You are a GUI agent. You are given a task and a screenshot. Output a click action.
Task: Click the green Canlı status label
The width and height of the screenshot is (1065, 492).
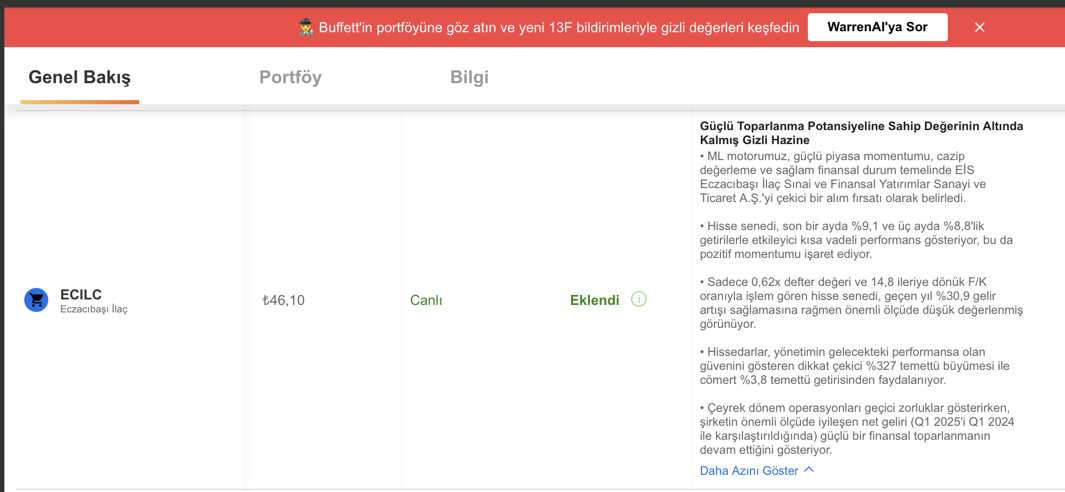pos(426,300)
